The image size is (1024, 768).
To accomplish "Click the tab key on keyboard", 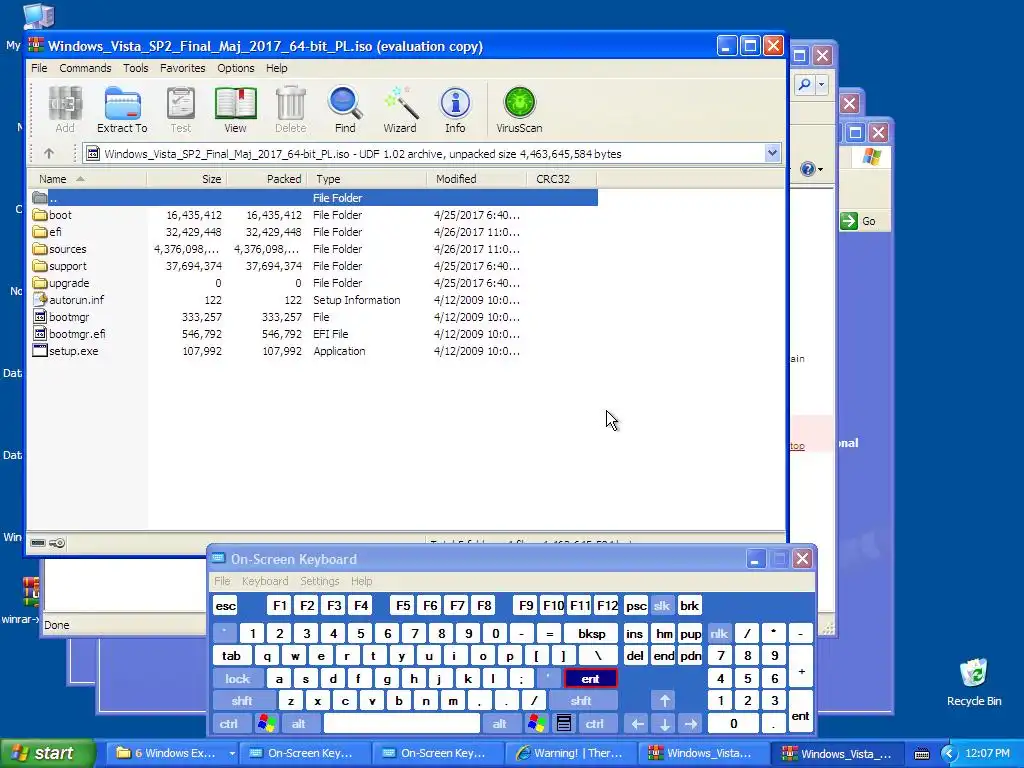I will tap(231, 656).
